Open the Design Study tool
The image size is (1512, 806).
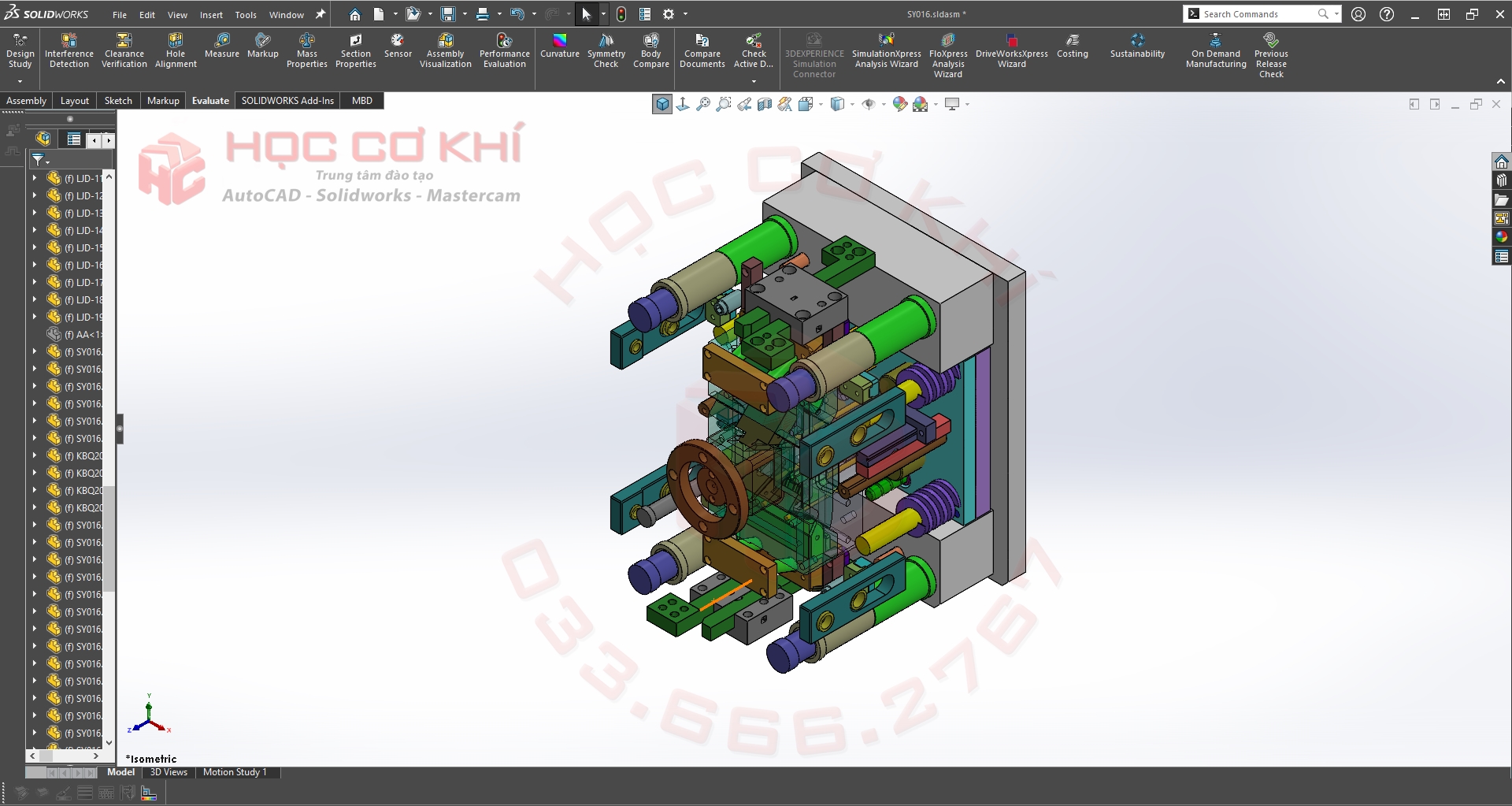(x=20, y=51)
